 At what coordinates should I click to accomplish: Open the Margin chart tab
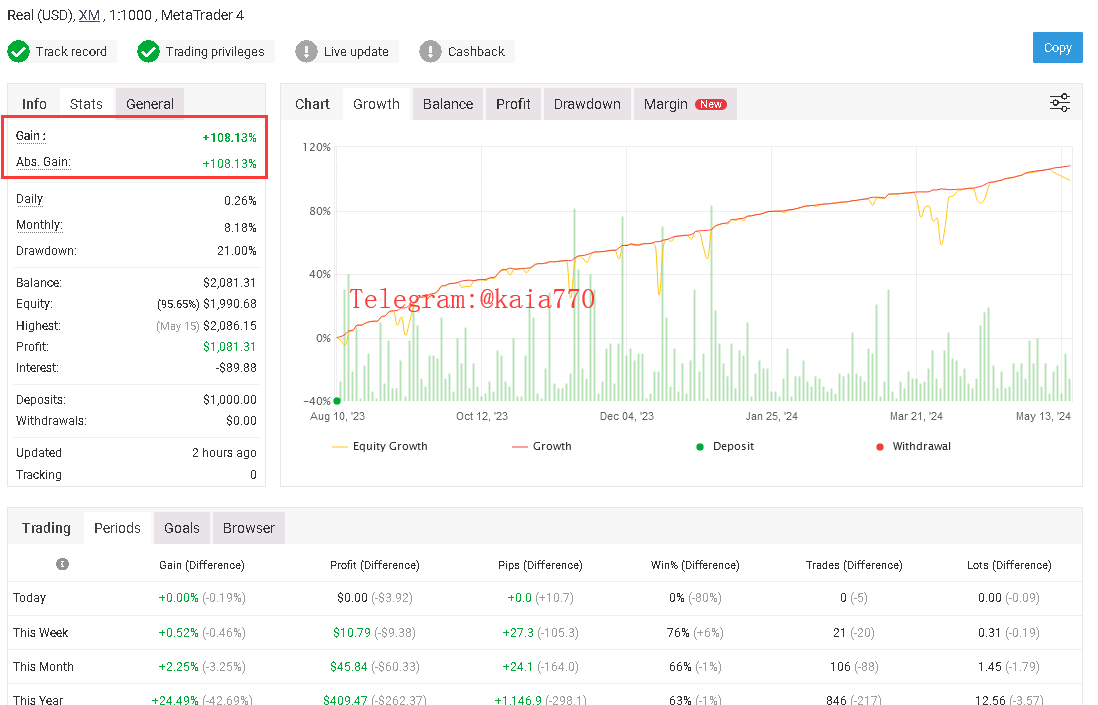pyautogui.click(x=685, y=104)
